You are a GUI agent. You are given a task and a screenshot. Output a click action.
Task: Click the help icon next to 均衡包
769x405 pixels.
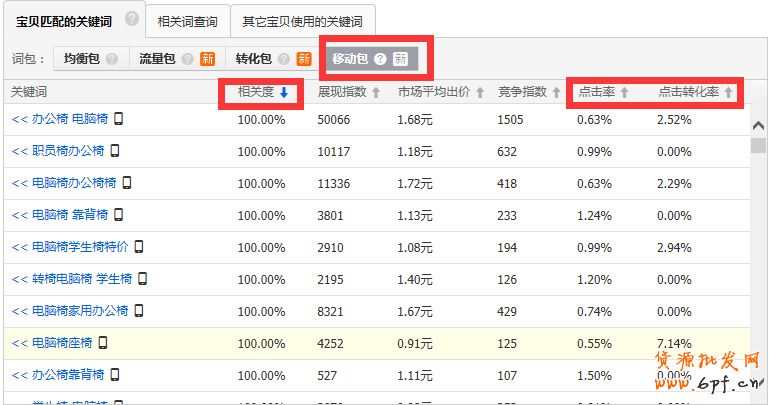click(x=112, y=59)
